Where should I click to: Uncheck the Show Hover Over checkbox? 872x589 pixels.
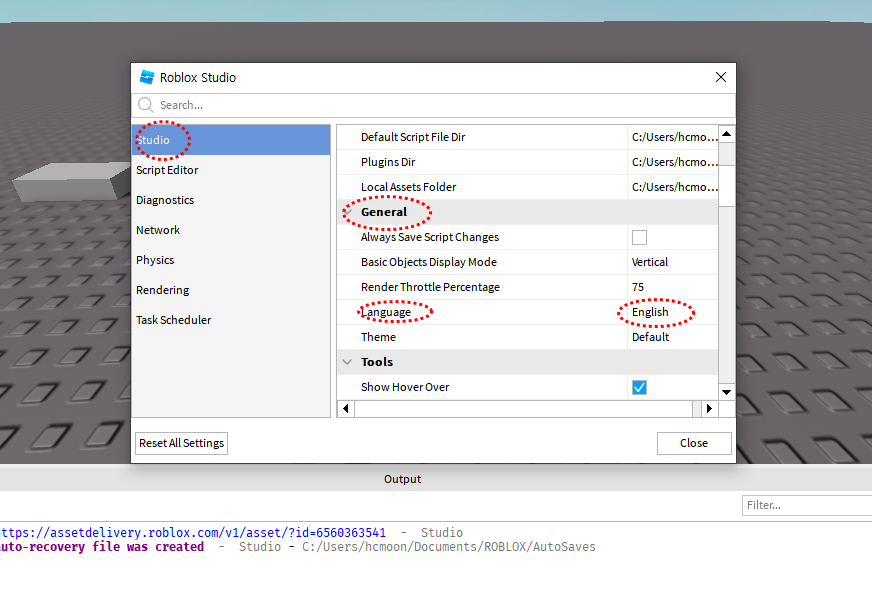[639, 387]
